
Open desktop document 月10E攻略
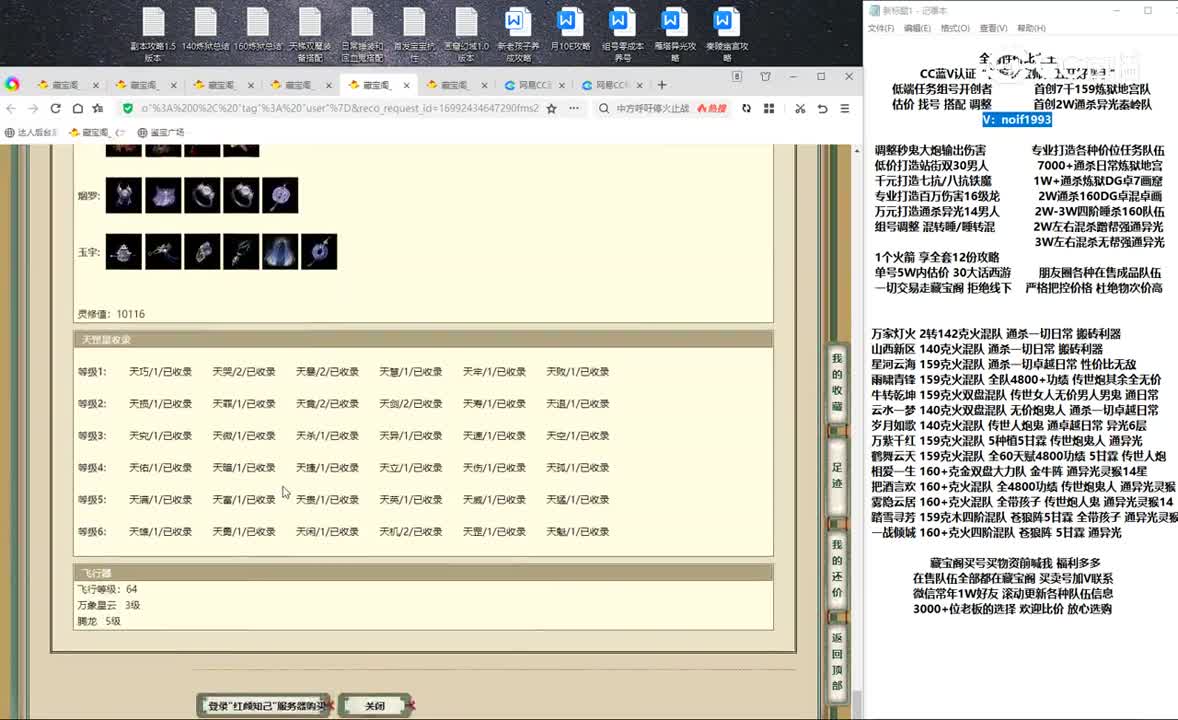pos(569,30)
